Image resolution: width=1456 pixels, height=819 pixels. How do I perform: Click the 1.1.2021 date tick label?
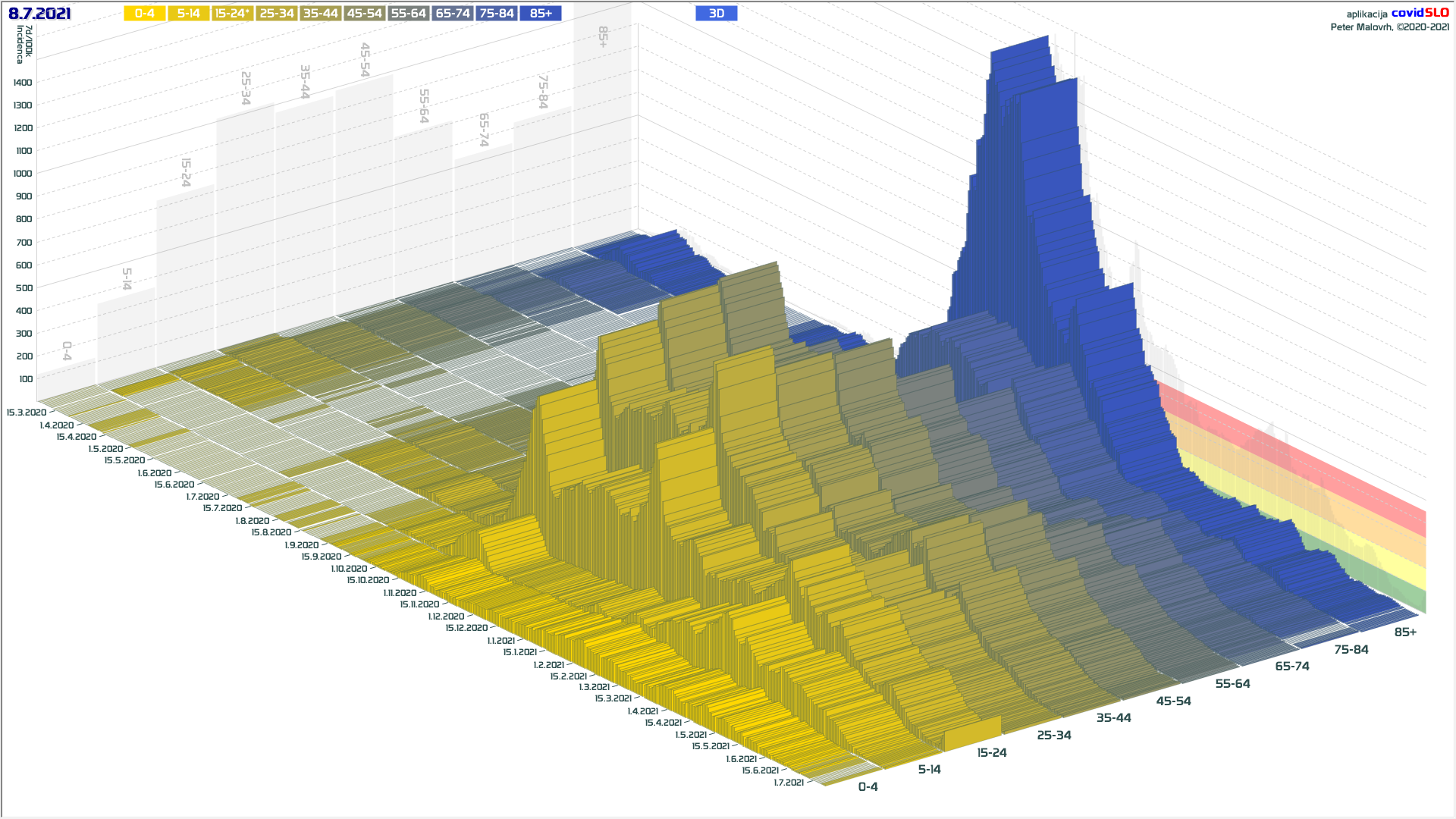(x=500, y=641)
